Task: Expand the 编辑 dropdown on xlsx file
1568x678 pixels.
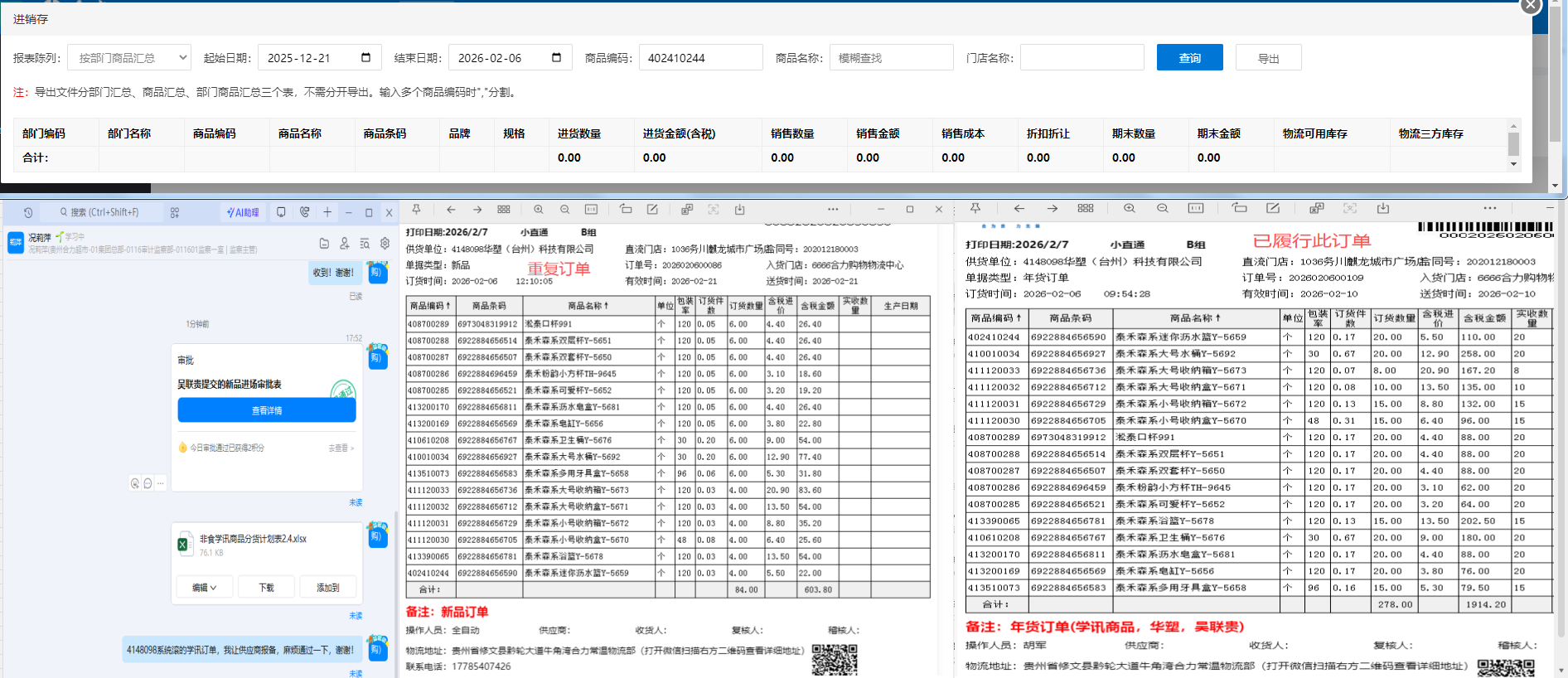Action: (204, 587)
